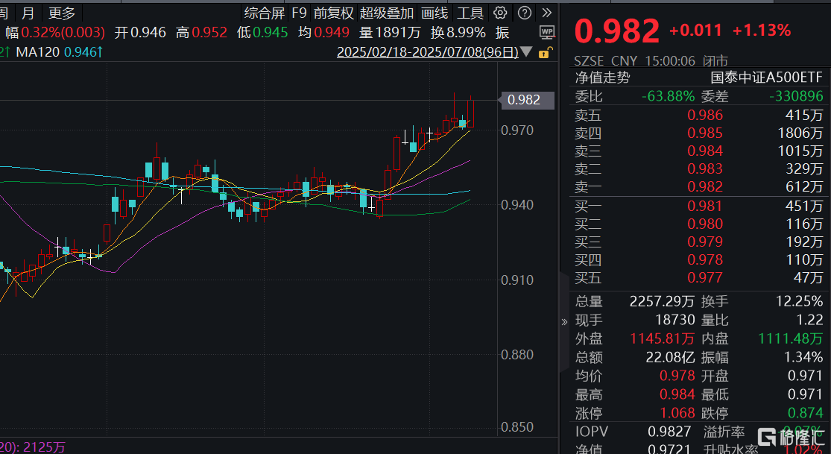The height and width of the screenshot is (454, 832).
Task: Open the 工具 tools menu
Action: coord(470,13)
